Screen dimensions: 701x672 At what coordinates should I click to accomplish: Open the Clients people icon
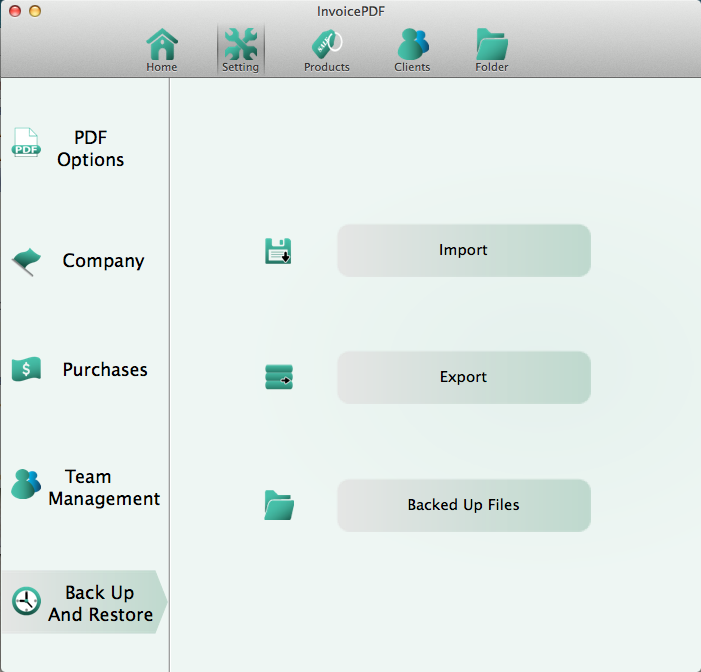coord(413,44)
